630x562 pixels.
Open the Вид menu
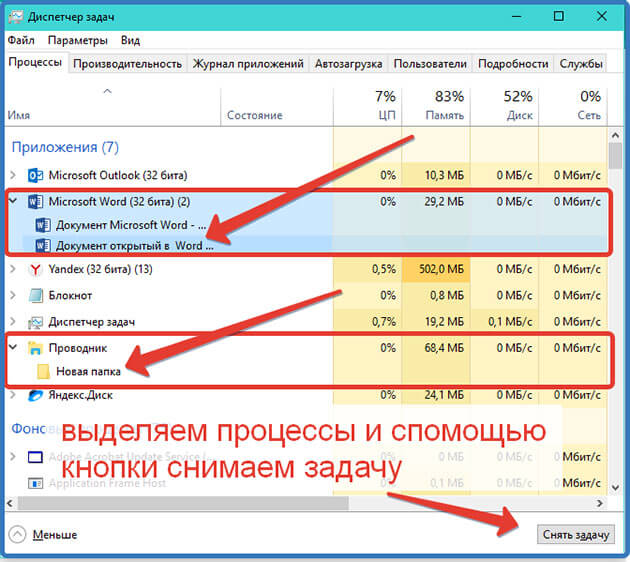pos(130,40)
